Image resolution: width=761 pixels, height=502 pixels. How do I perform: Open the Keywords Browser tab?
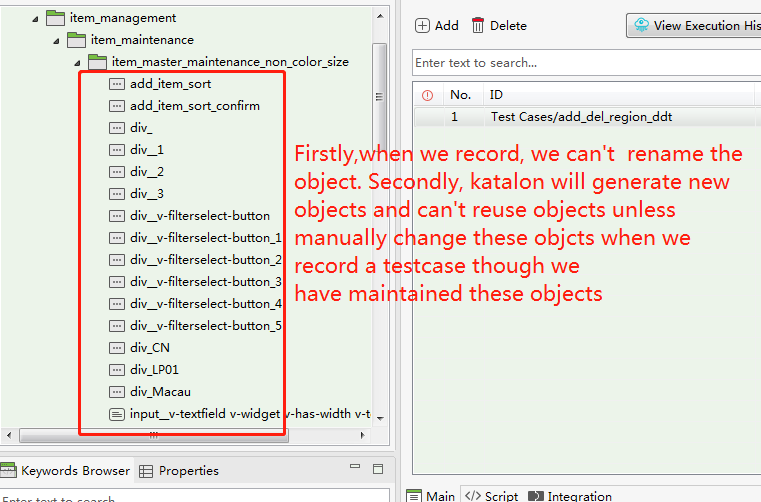click(66, 471)
